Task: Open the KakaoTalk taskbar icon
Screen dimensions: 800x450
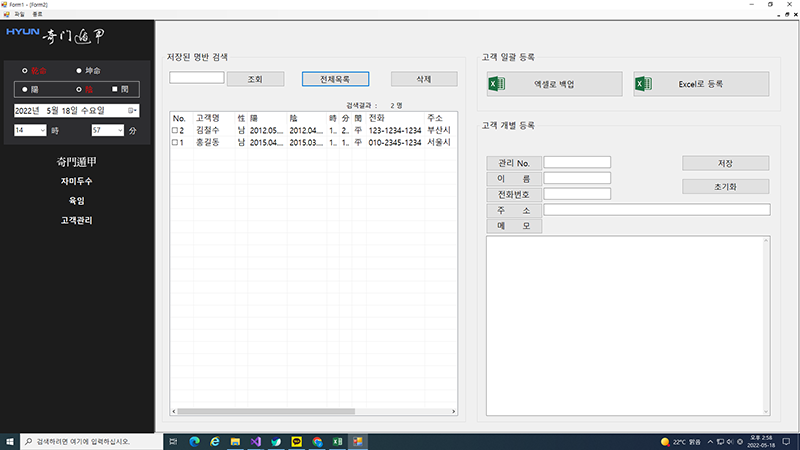Action: coord(296,441)
